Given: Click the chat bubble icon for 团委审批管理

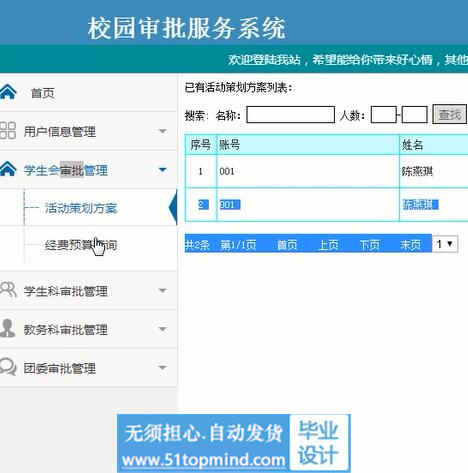Looking at the screenshot, I should click(8, 366).
